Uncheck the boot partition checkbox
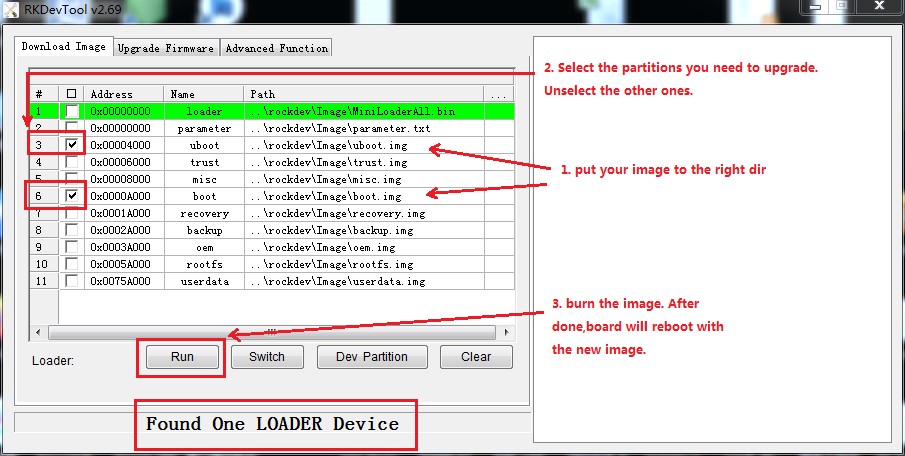905x456 pixels. point(72,196)
